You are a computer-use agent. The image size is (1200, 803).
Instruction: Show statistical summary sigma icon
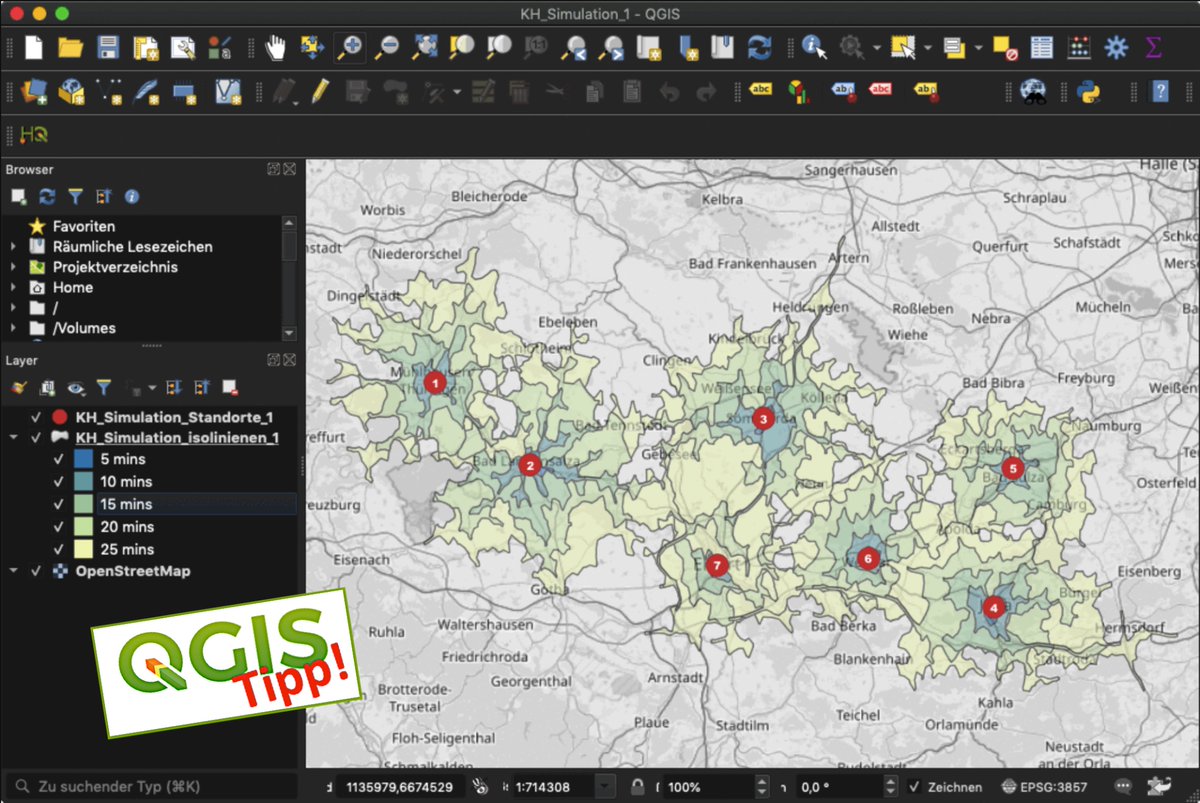coord(1153,47)
